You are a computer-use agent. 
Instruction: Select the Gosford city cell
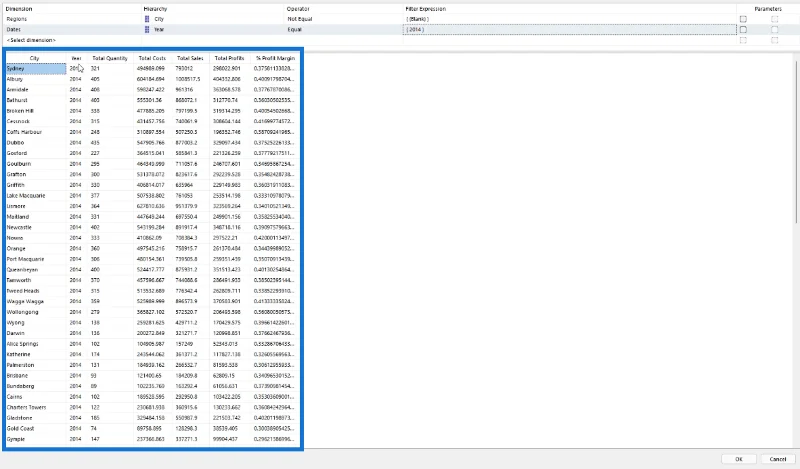pyautogui.click(x=36, y=153)
